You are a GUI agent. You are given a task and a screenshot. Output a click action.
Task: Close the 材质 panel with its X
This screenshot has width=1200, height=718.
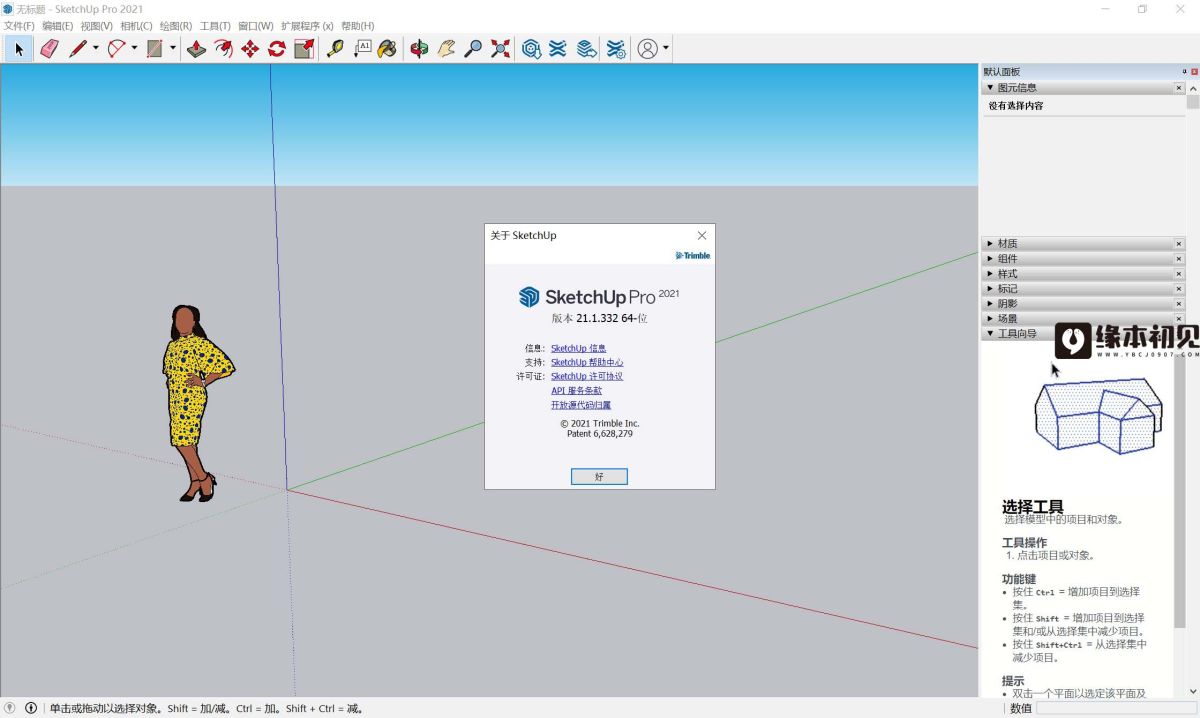pyautogui.click(x=1179, y=244)
